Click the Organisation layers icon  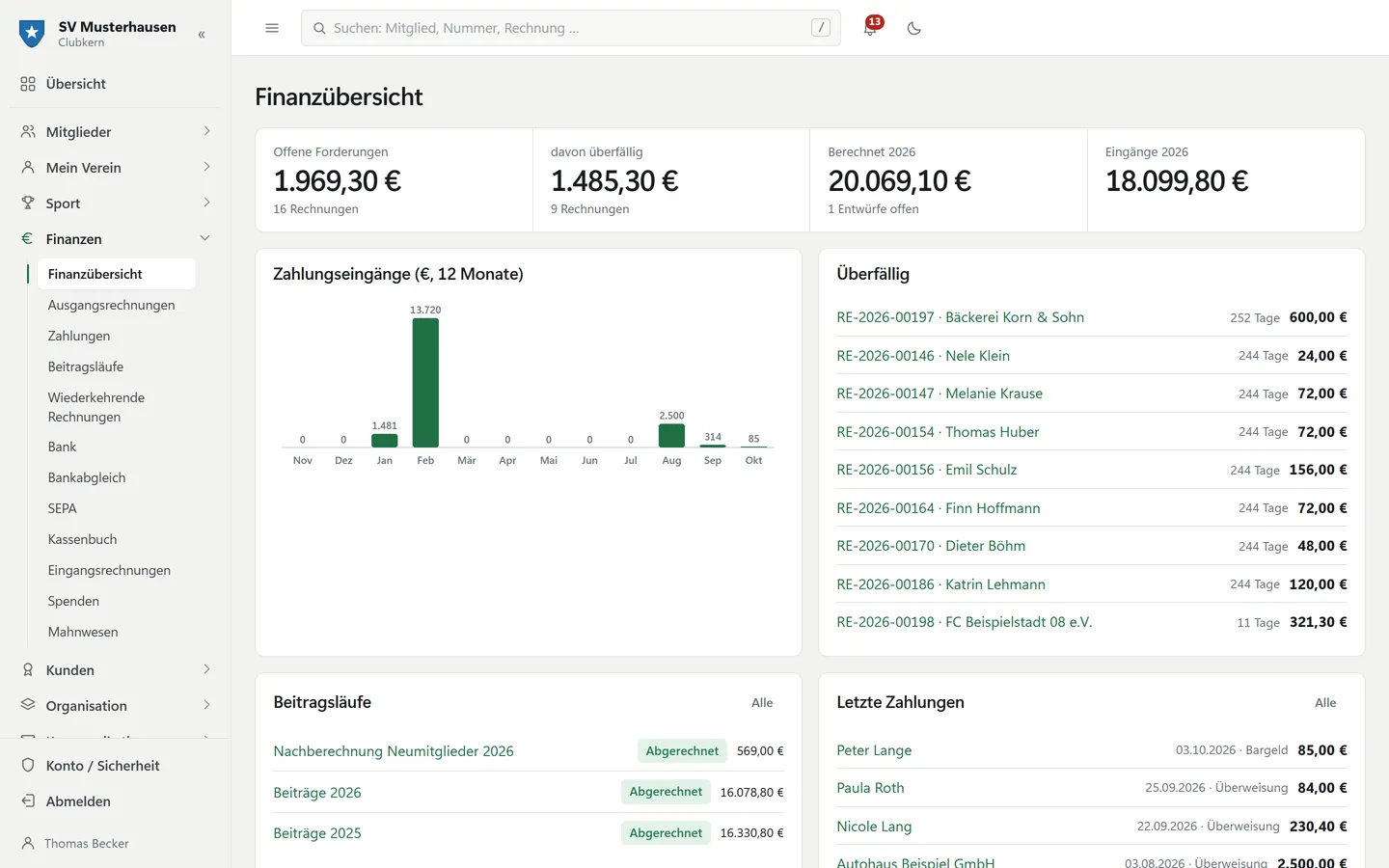coord(28,705)
